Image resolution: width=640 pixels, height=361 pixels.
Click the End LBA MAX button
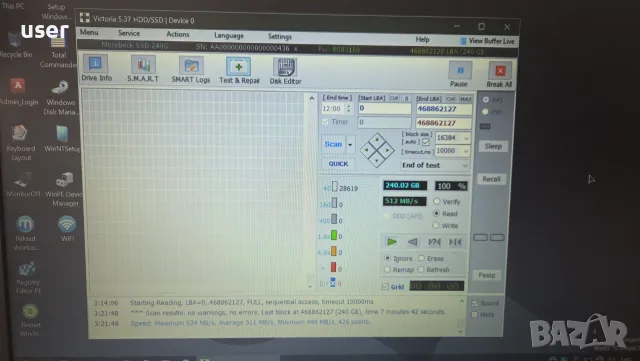465,99
